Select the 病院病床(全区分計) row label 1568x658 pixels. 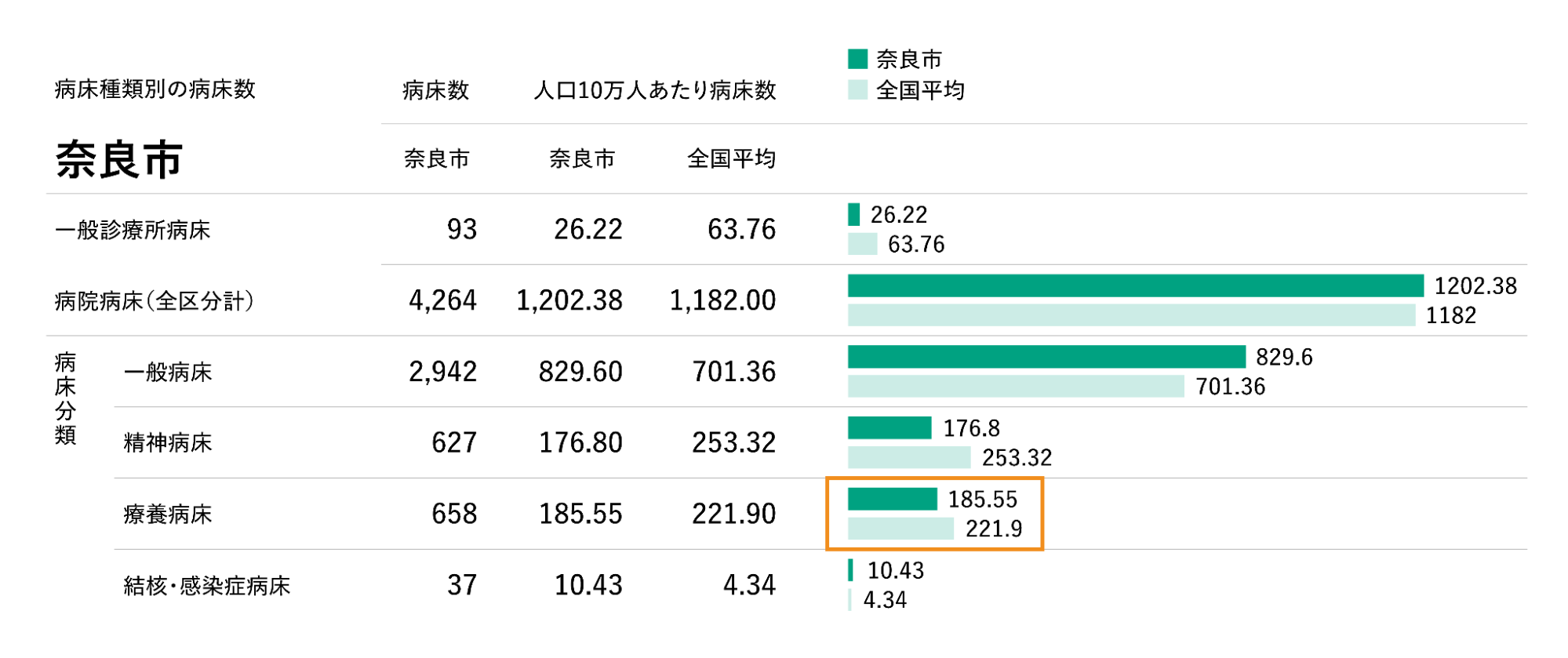point(155,301)
